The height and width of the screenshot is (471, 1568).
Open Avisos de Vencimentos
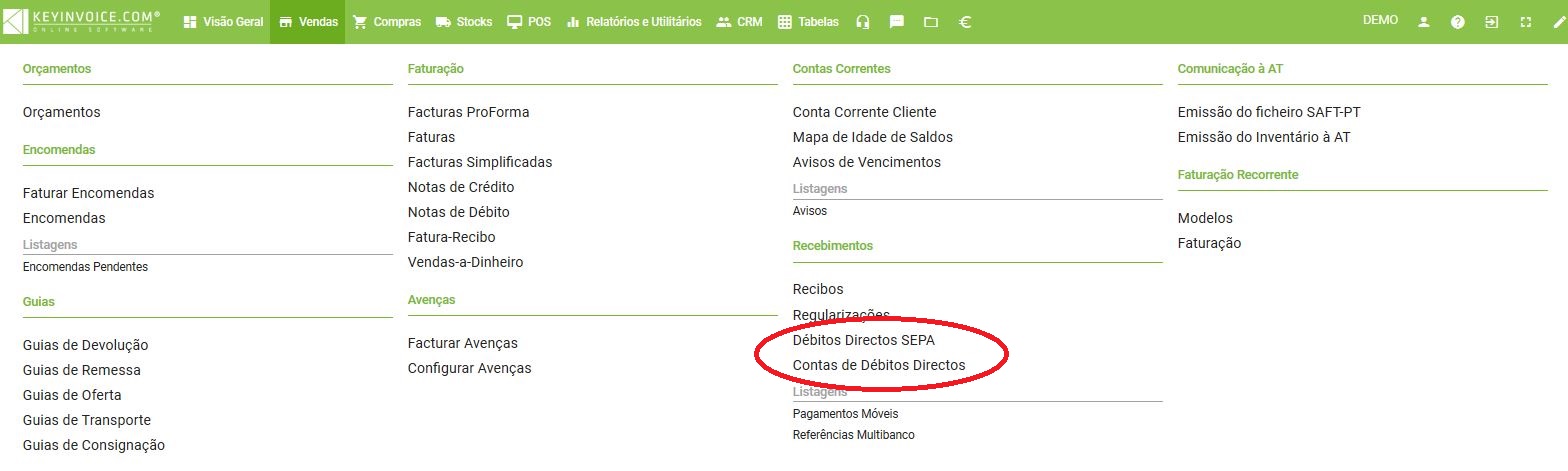coord(867,162)
